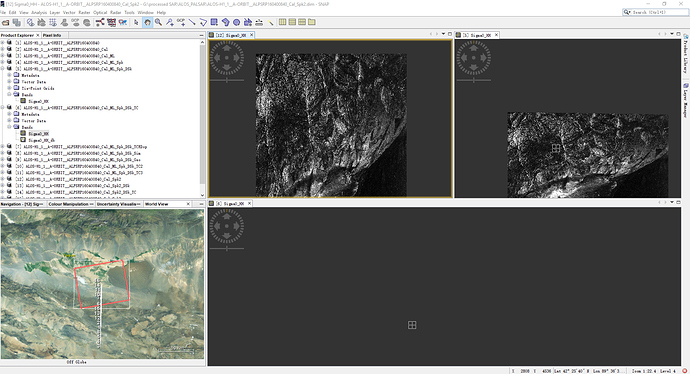Open the Product Library side panel
Viewport: 690px width, 374px height.
coord(686,55)
